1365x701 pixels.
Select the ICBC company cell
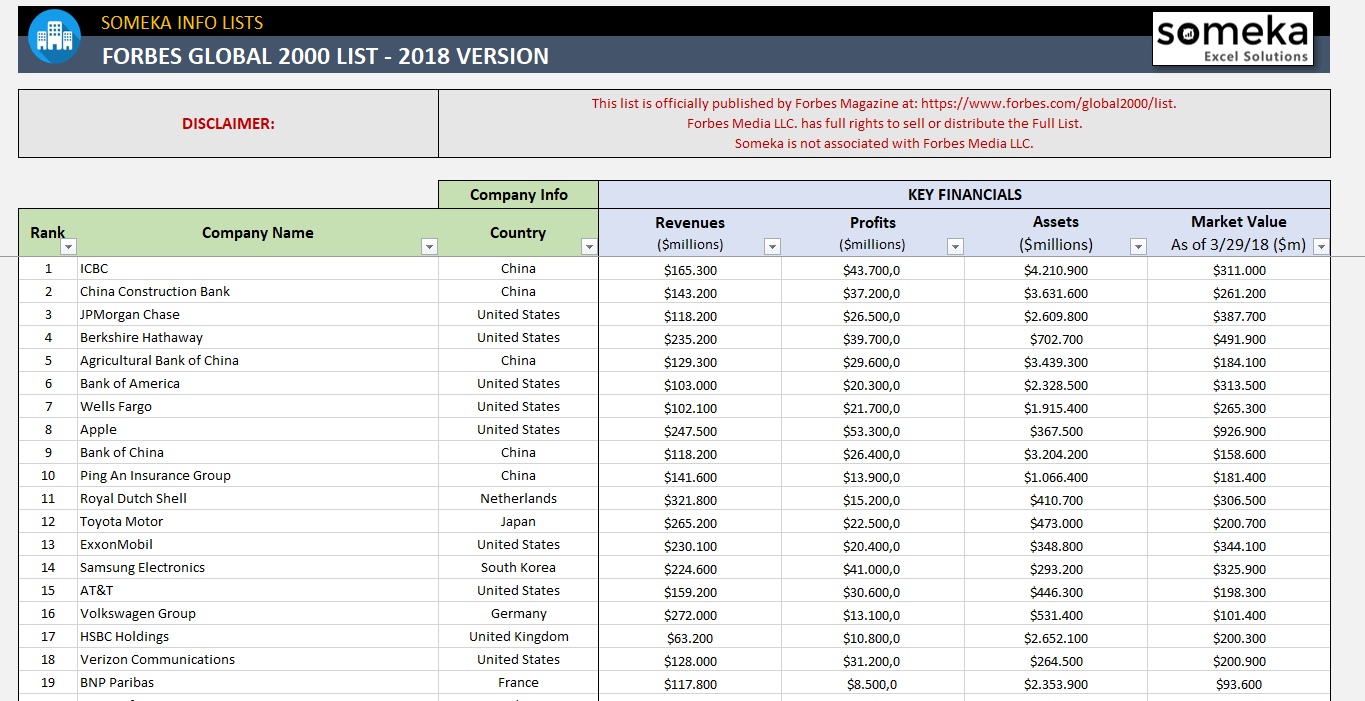coord(258,269)
